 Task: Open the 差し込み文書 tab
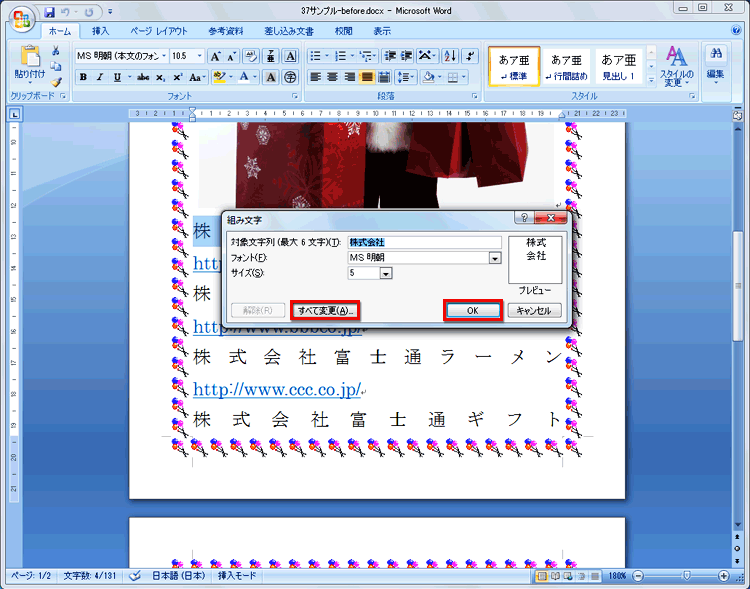pos(289,31)
